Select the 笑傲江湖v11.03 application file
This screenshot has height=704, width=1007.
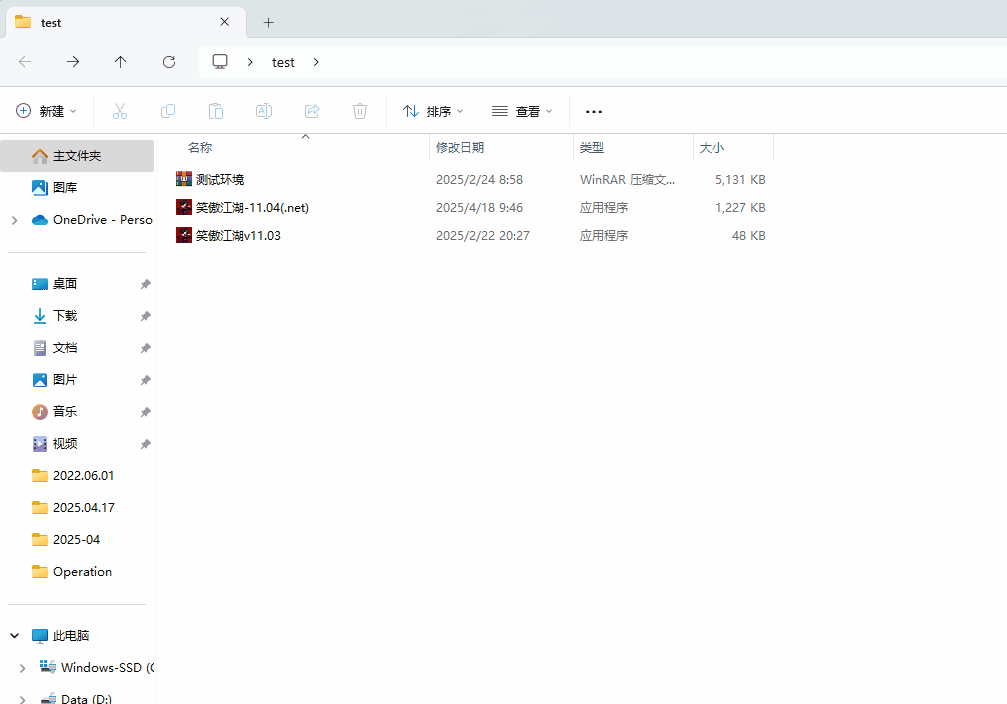[x=238, y=236]
